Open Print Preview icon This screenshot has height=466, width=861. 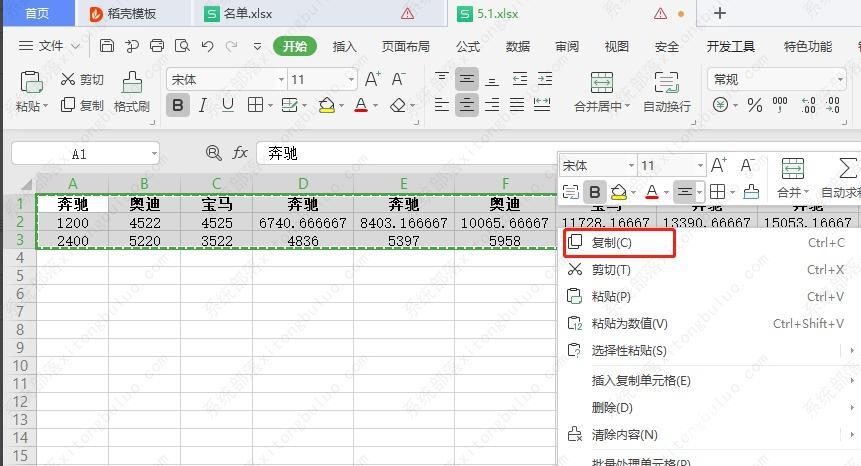pyautogui.click(x=182, y=46)
